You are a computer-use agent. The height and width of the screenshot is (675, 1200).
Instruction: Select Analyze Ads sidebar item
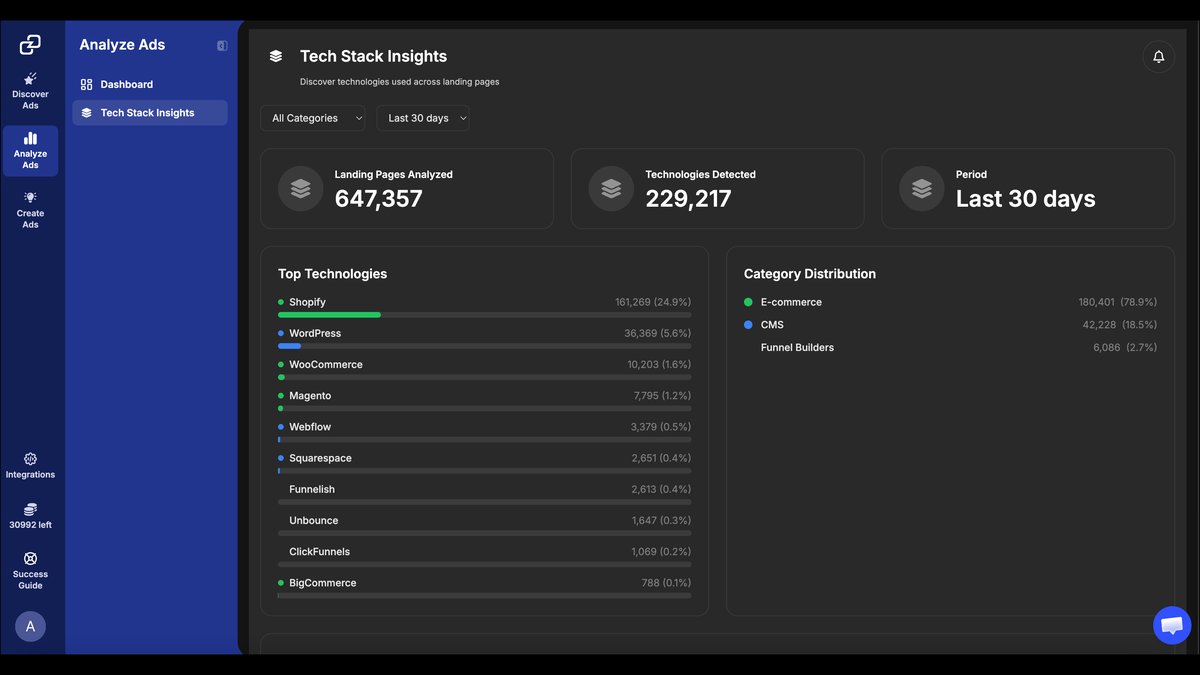click(30, 150)
